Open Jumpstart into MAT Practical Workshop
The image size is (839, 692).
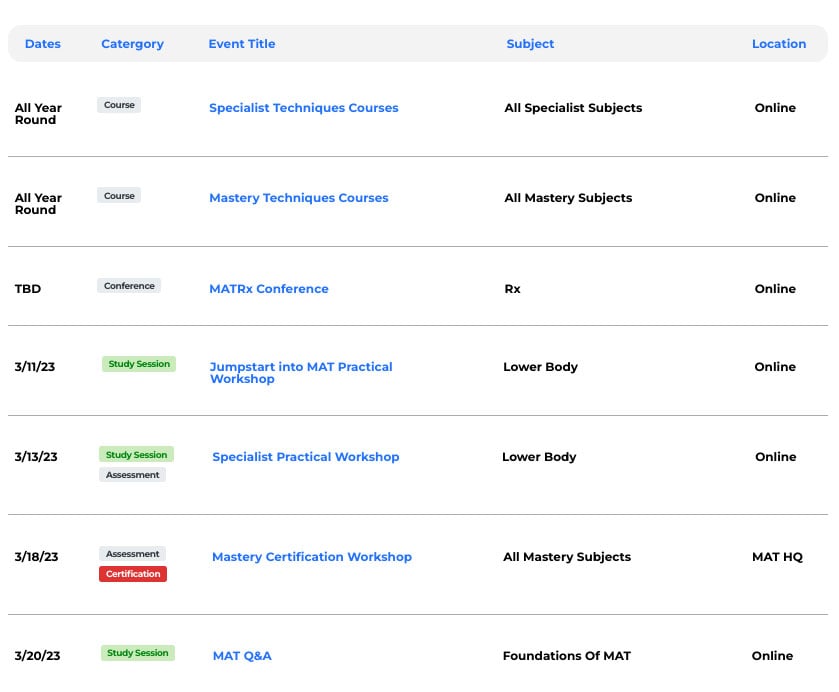[x=301, y=372]
